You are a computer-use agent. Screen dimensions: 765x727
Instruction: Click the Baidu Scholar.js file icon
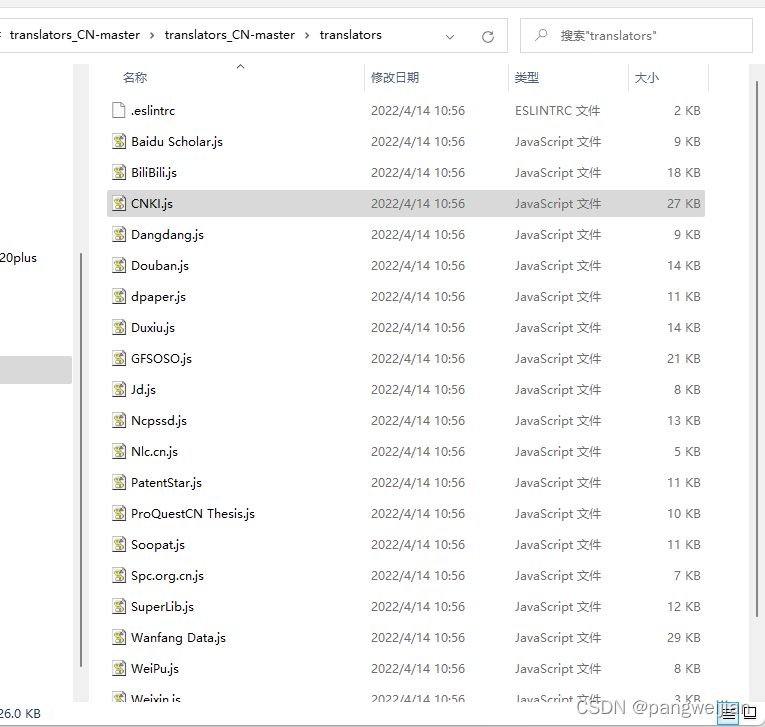click(119, 141)
